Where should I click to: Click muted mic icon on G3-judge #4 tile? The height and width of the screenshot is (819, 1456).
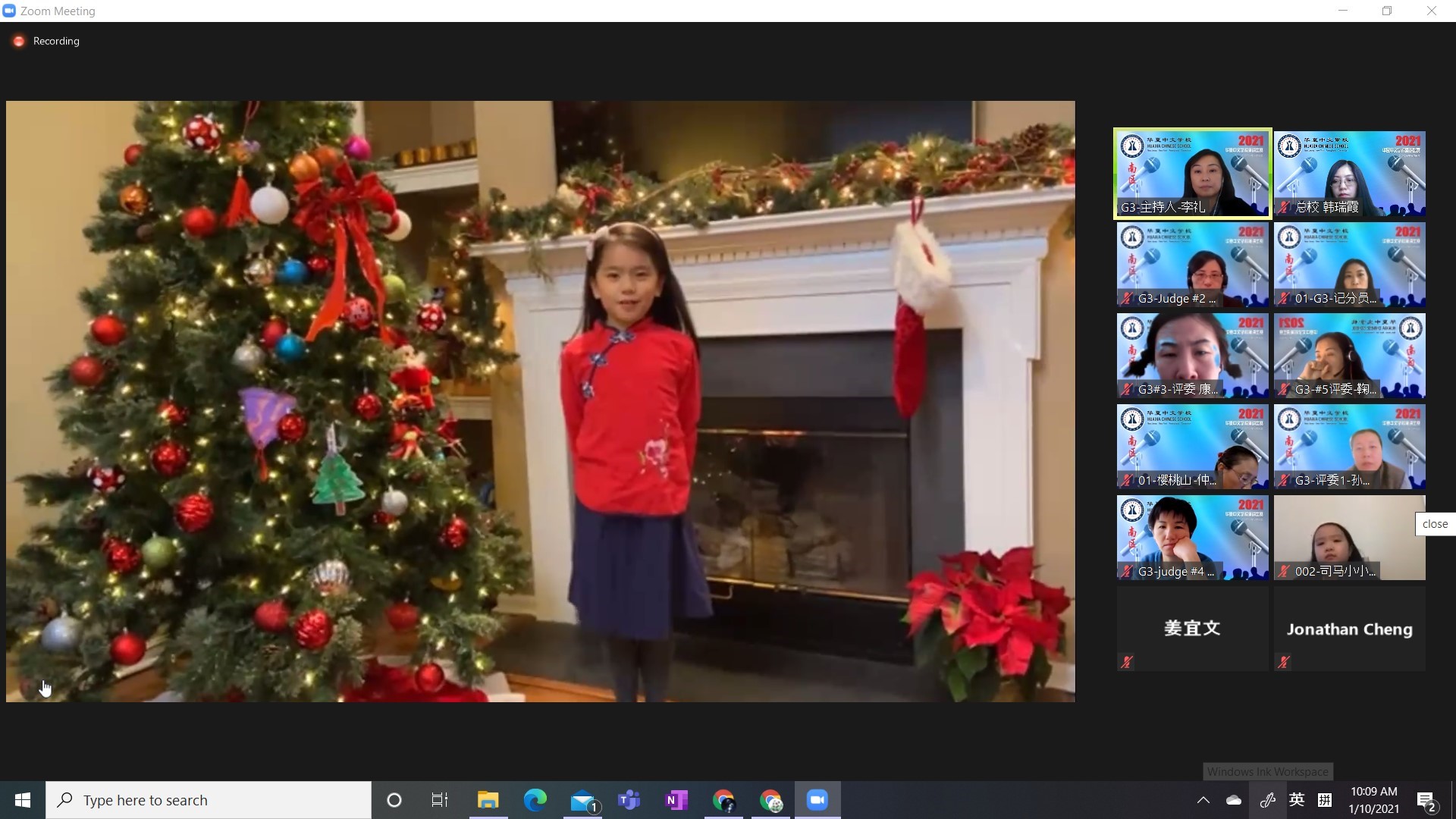tap(1127, 571)
